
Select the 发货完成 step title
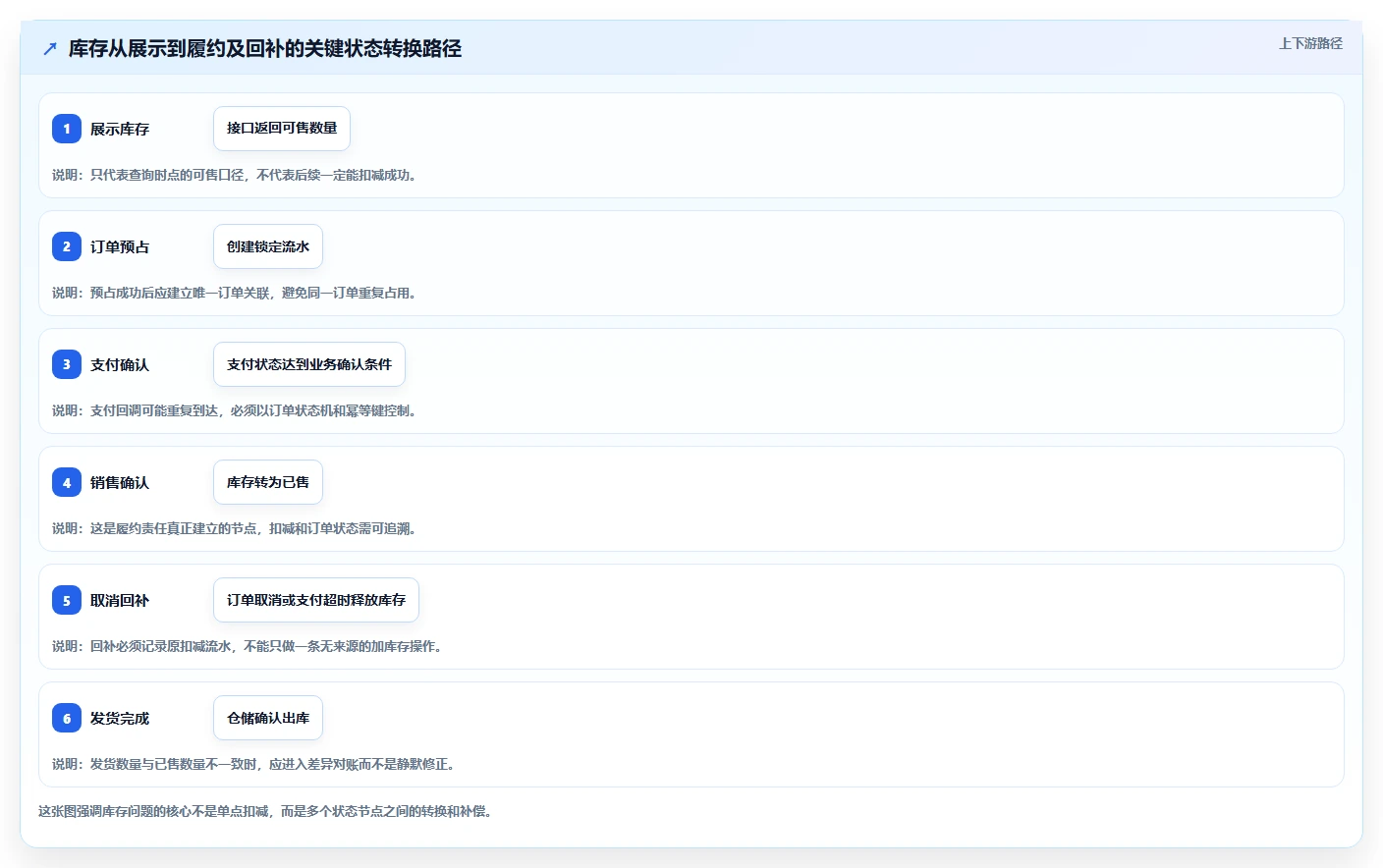click(x=120, y=718)
